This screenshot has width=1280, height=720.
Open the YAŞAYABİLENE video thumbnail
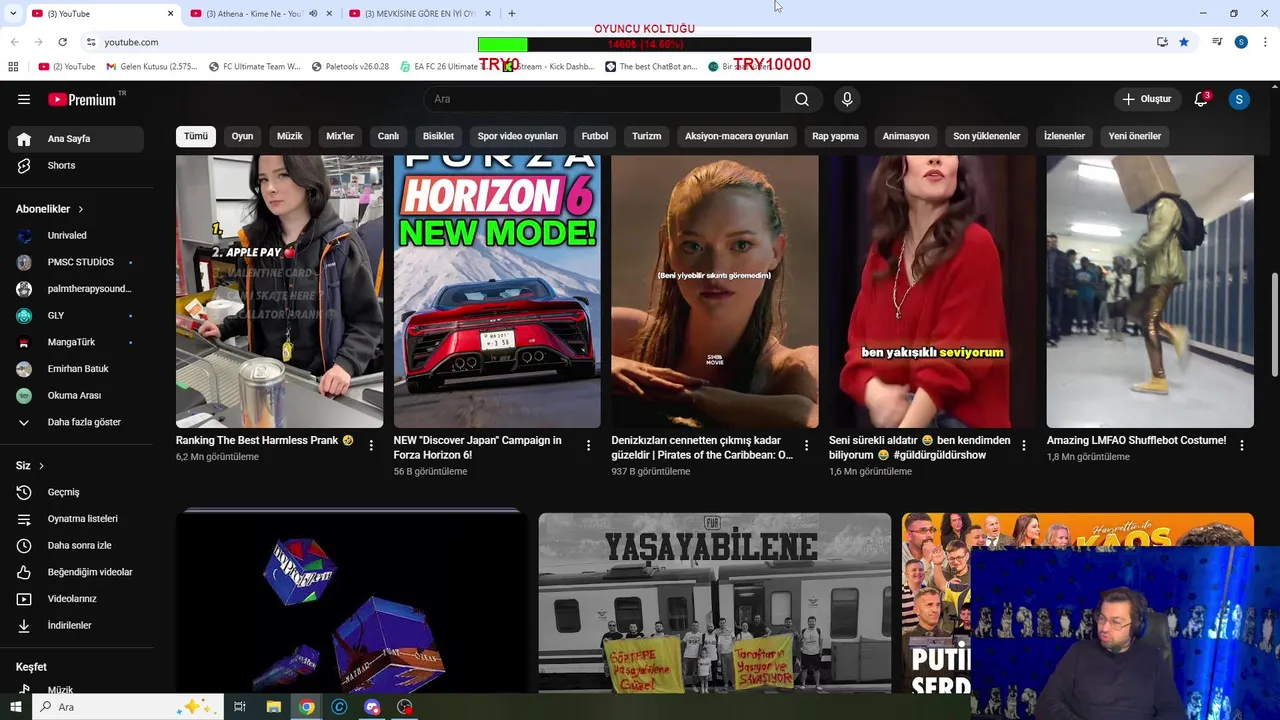point(715,603)
